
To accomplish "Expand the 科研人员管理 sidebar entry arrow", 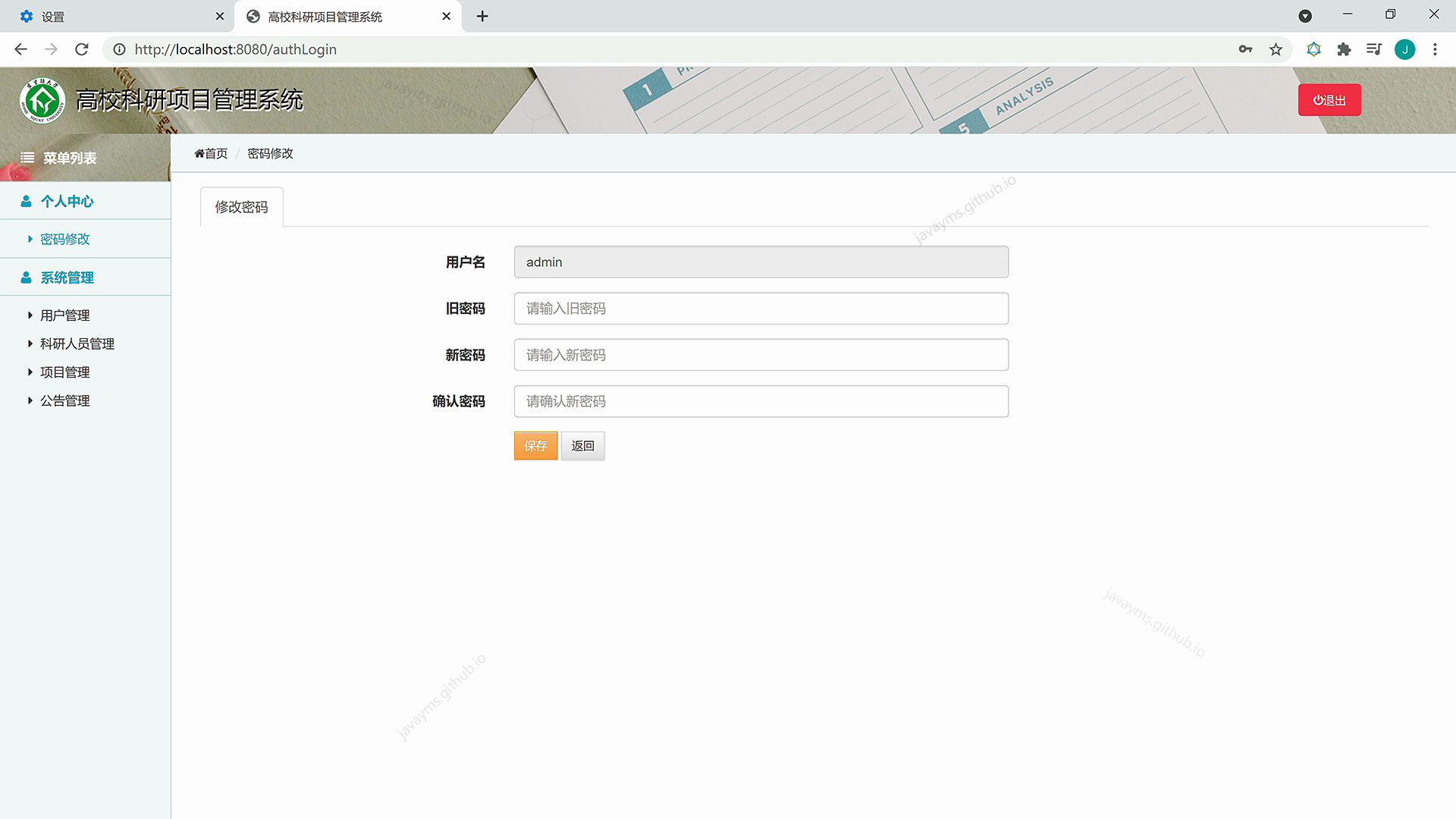I will coord(29,343).
